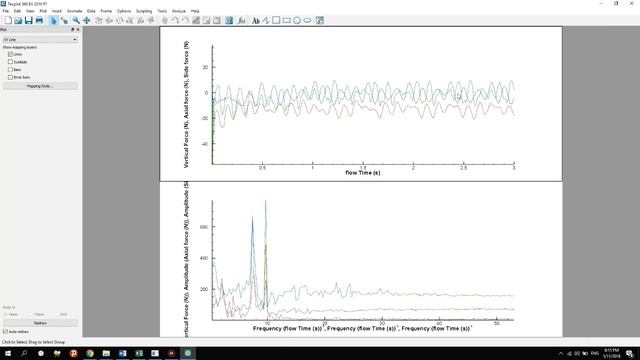Image resolution: width=640 pixels, height=360 pixels.
Task: Open Chrome from the taskbar
Action: [90, 353]
